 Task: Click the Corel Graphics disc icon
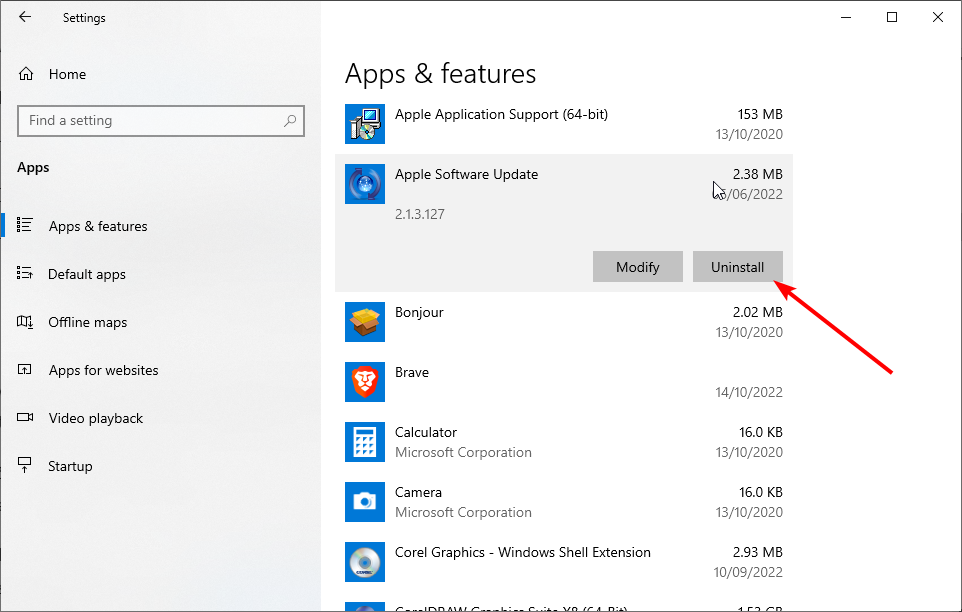(365, 562)
